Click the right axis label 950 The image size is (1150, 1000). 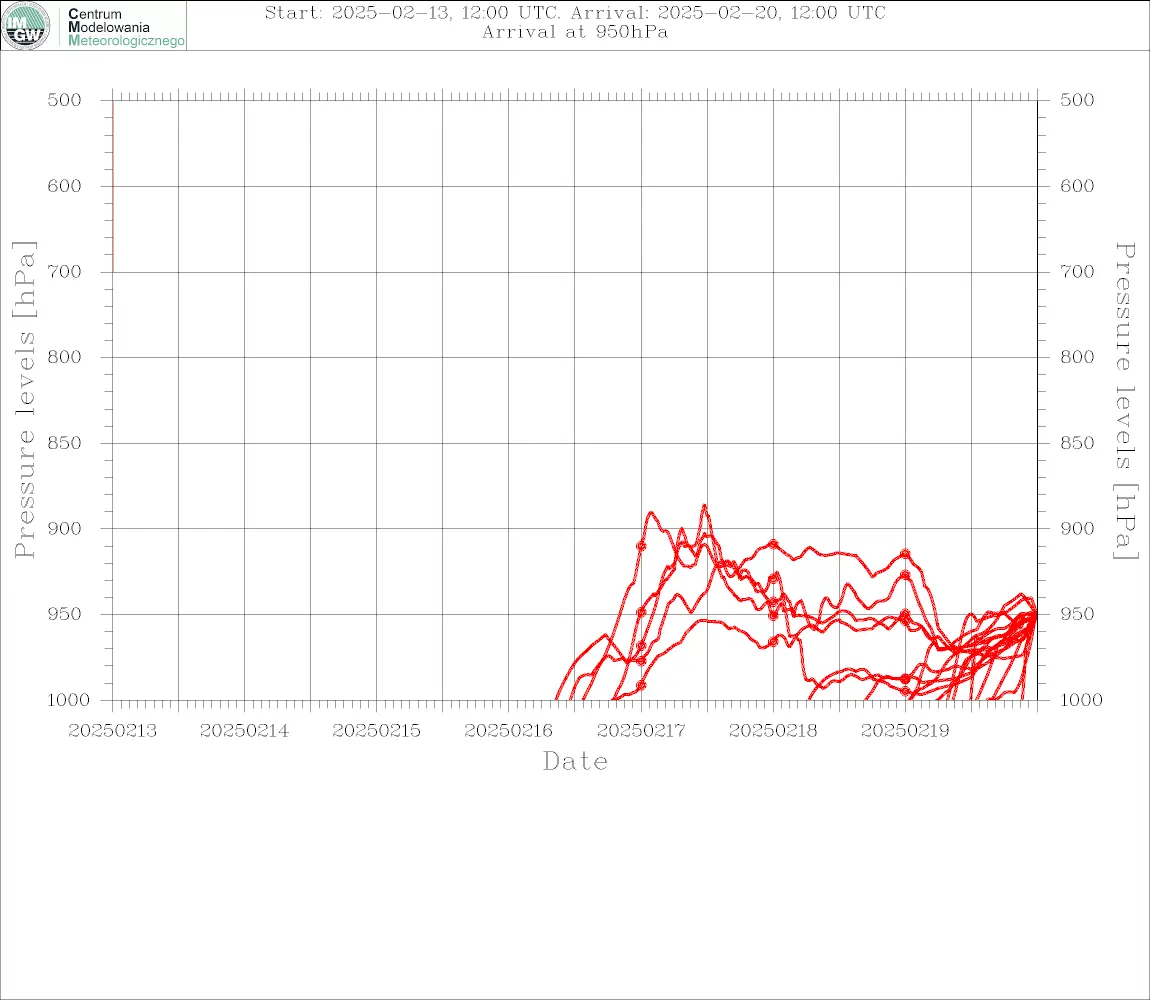tap(1077, 614)
